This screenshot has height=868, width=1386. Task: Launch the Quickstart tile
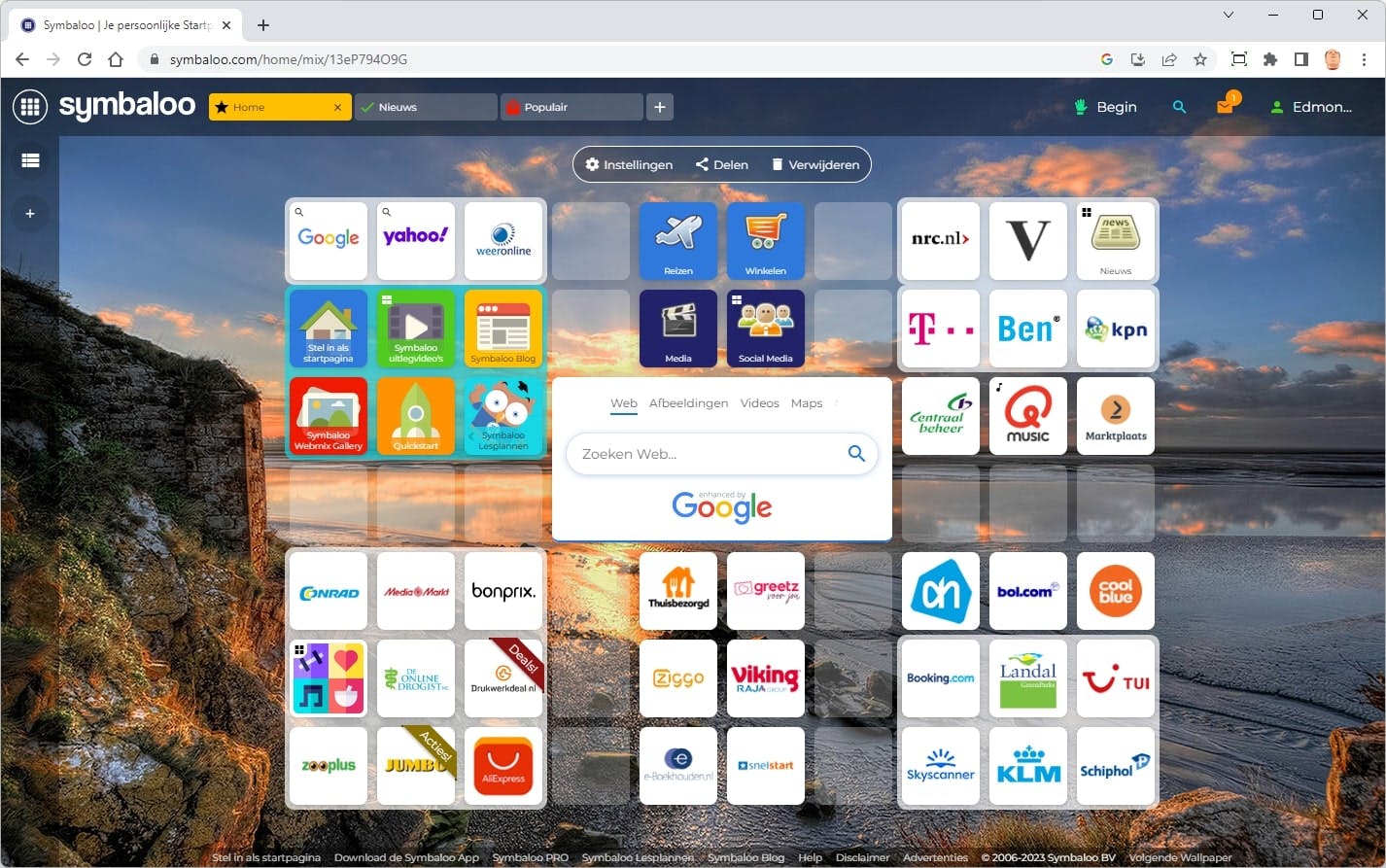pos(415,416)
